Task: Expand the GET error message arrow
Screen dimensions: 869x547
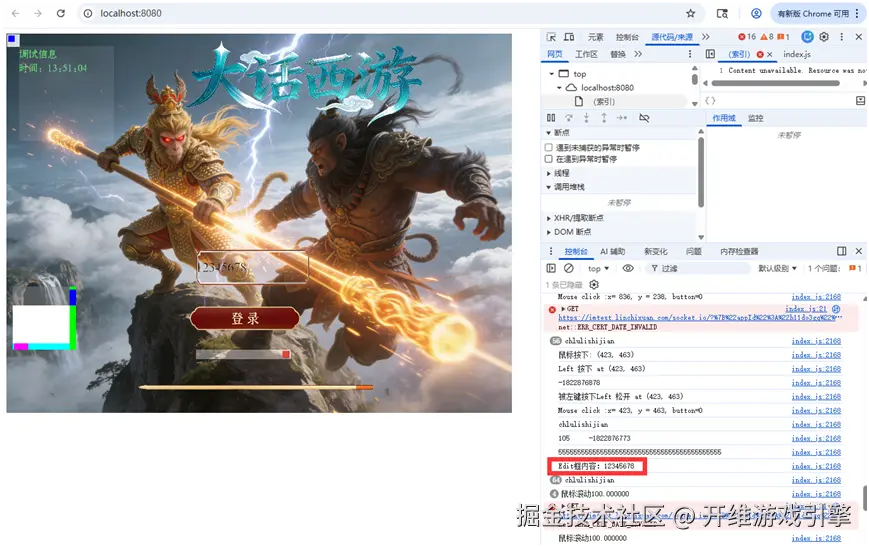Action: (x=563, y=309)
